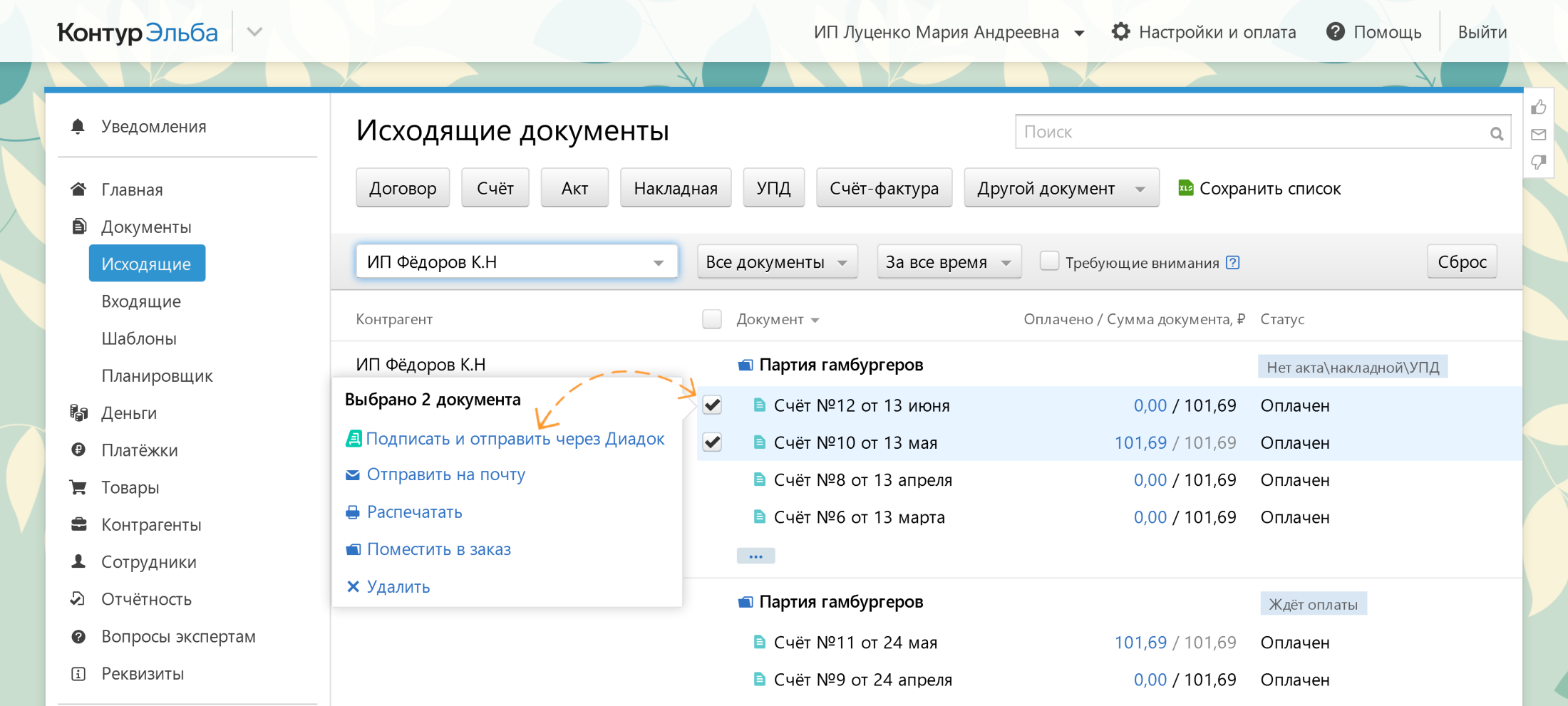Screen dimensions: 1568x706
Task: Open the Все документы dropdown
Action: 777,261
